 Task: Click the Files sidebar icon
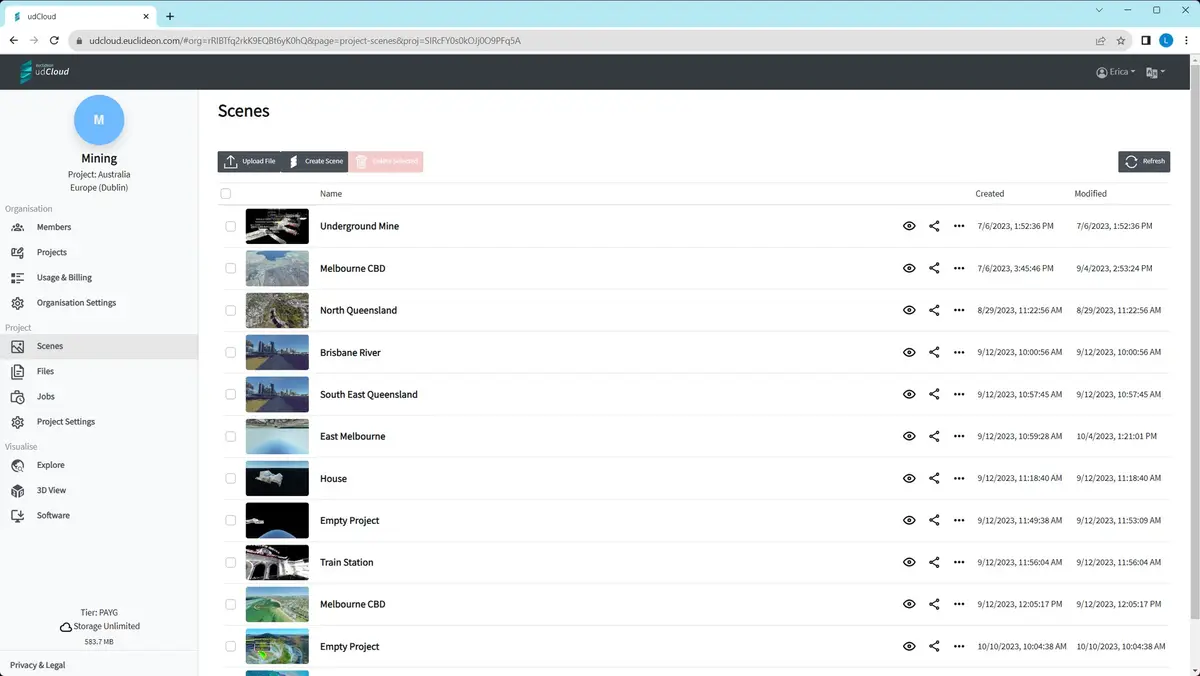(17, 371)
